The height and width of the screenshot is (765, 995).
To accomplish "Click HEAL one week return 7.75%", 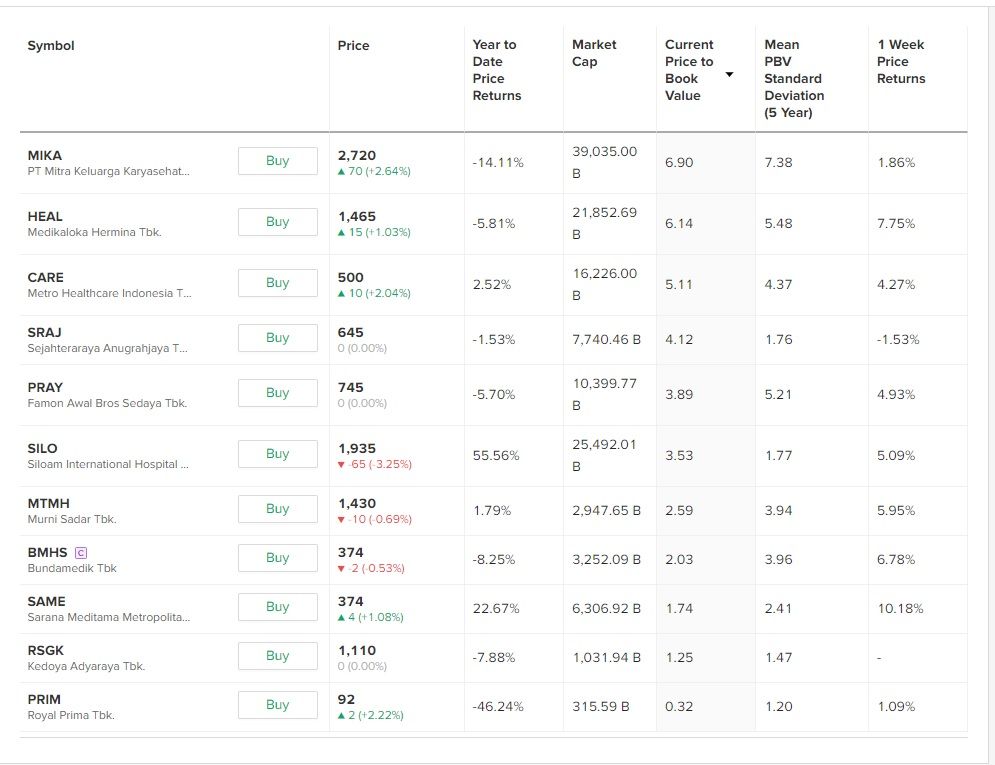I will click(x=896, y=223).
